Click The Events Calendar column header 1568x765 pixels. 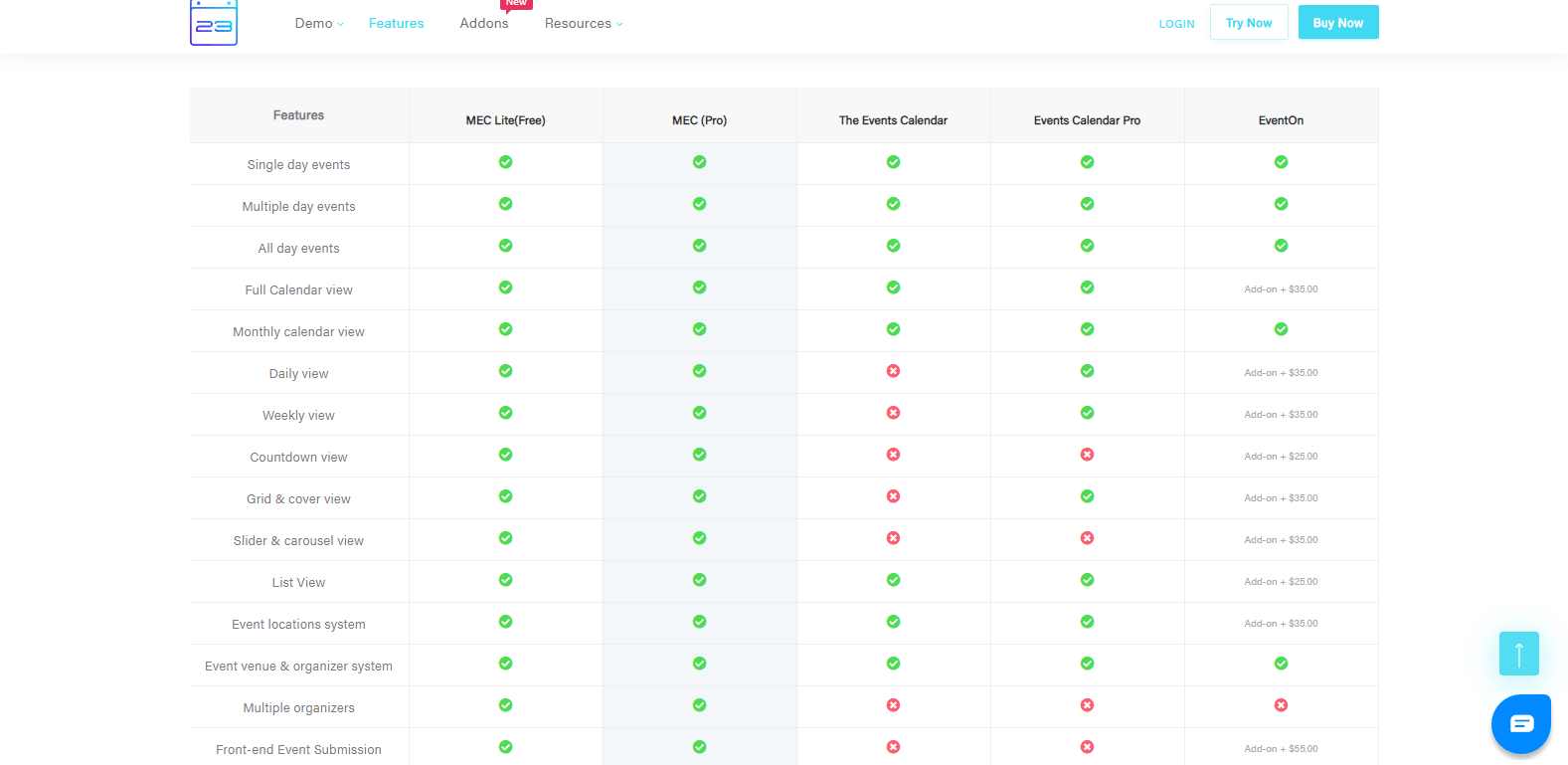[893, 120]
